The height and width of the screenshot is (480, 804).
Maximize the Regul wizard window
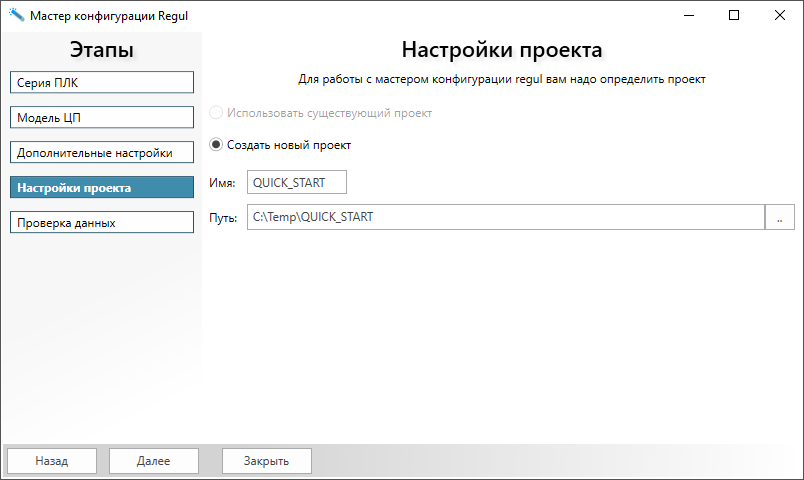tap(734, 16)
